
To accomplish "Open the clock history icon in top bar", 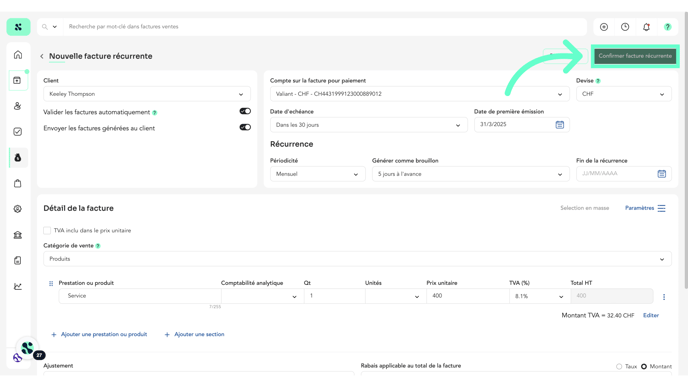I will 625,27.
